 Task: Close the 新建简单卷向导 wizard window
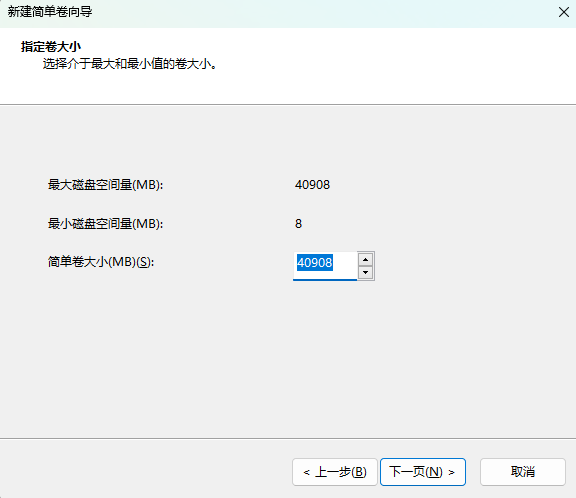564,12
